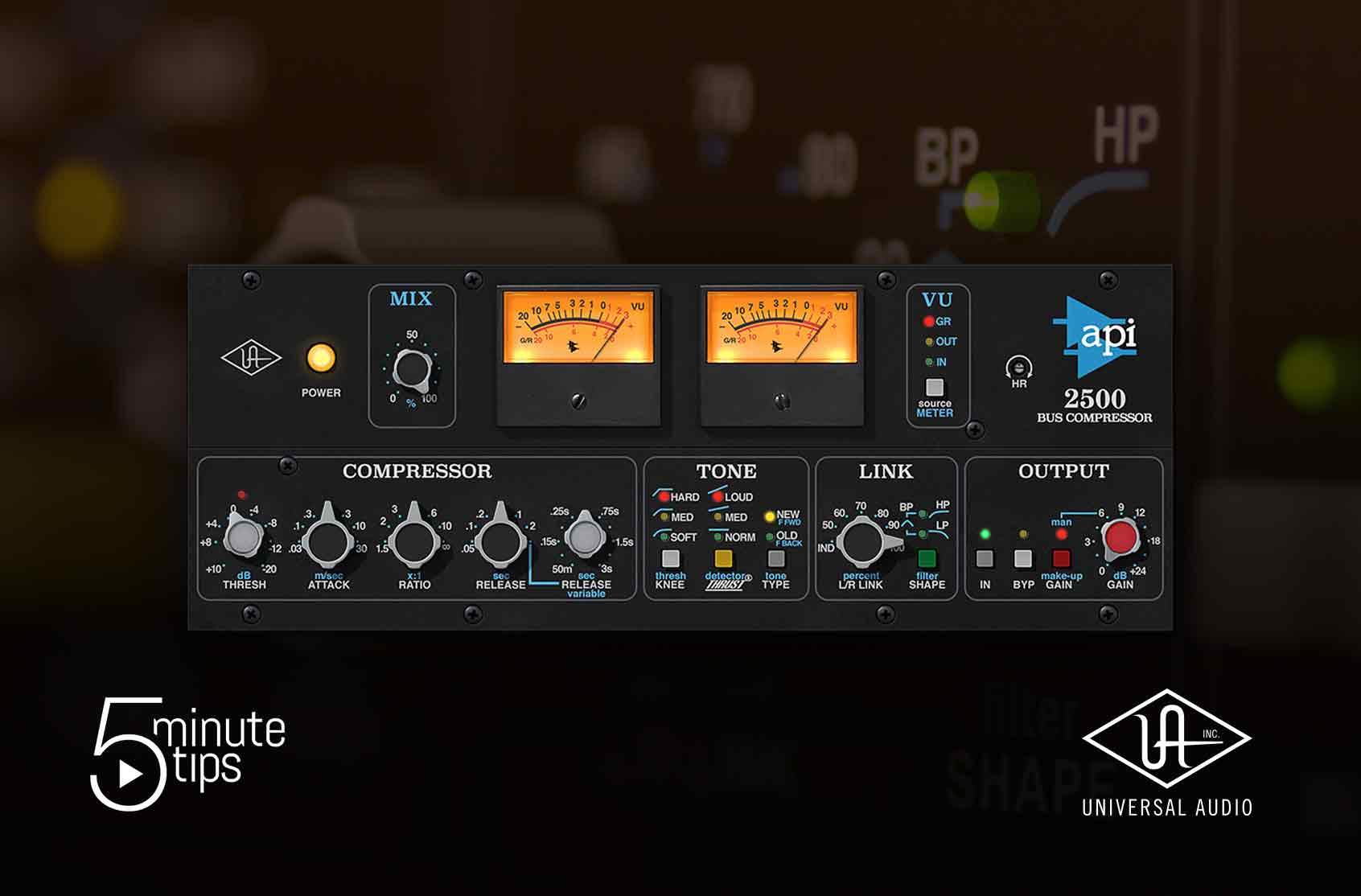Click the api 2500 logo
The height and width of the screenshot is (896, 1361).
point(1095,338)
